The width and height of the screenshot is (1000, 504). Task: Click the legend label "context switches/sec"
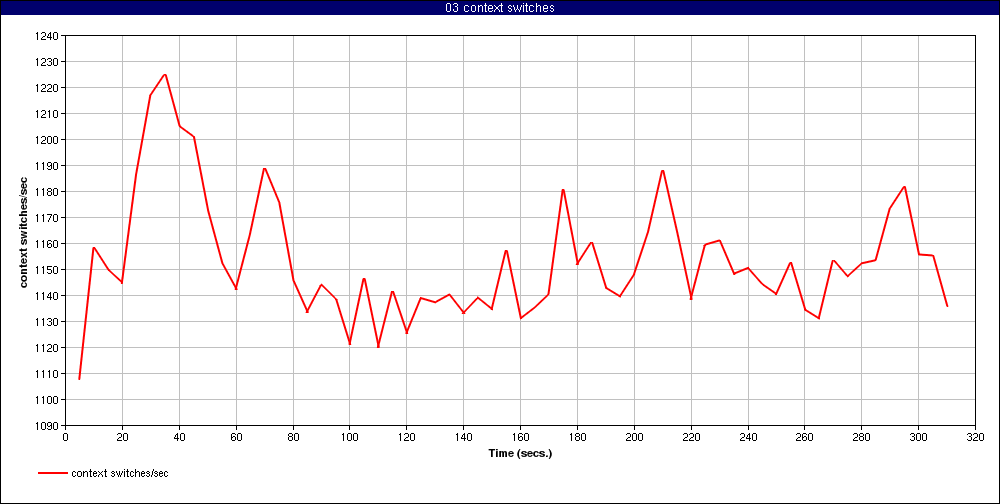pos(120,473)
